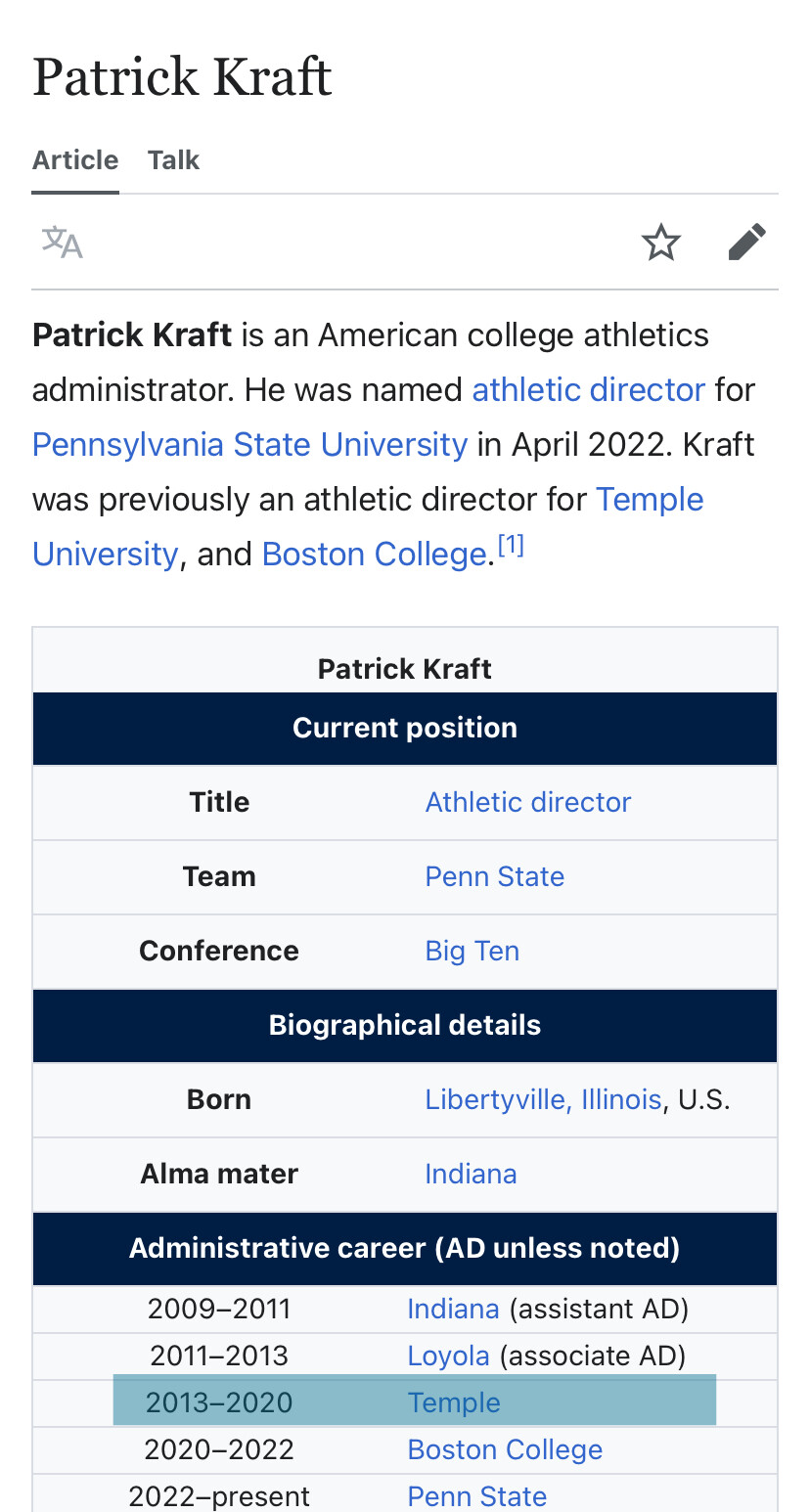
Task: Click Athletic director link in Title row
Action: pos(527,802)
